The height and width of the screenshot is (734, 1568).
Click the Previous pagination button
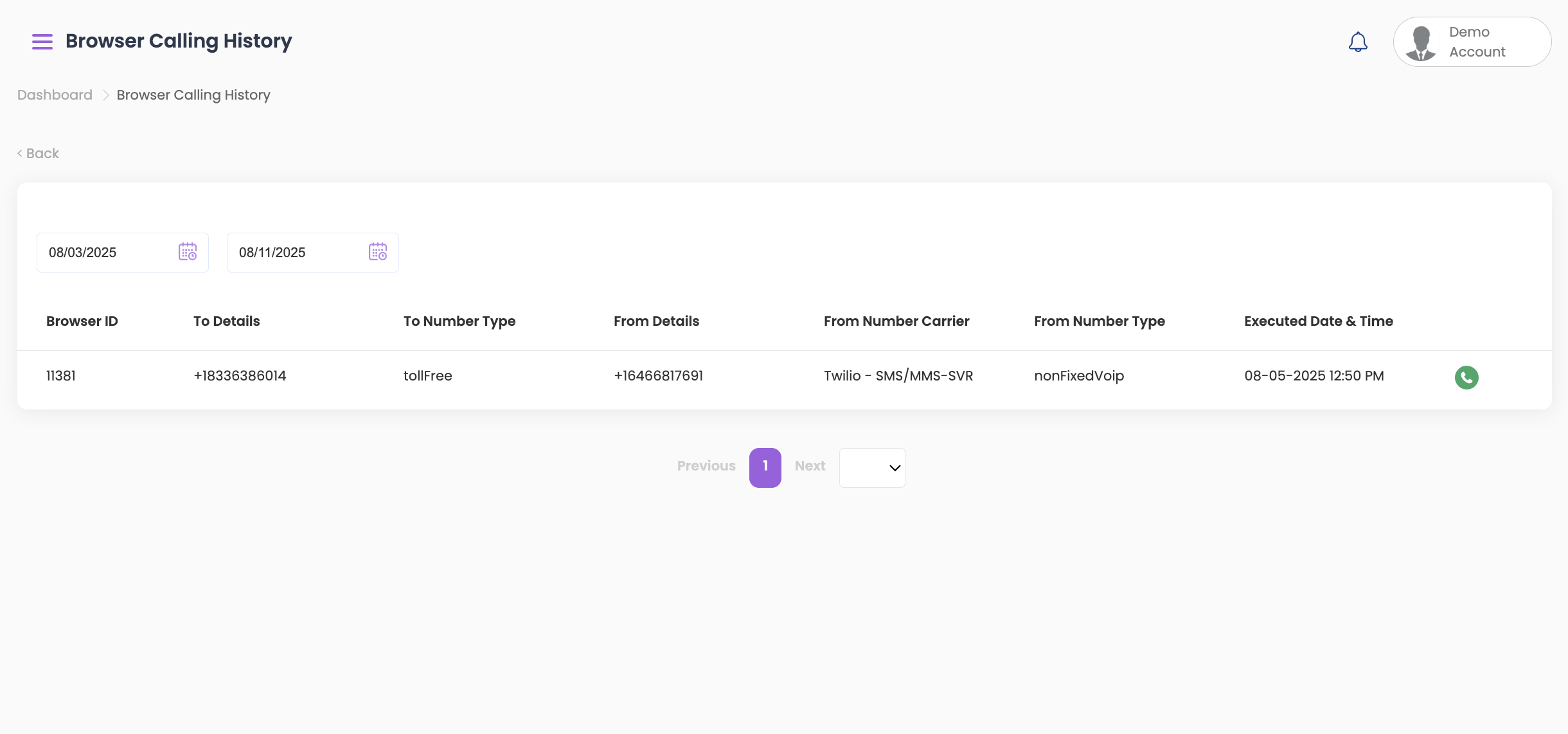[706, 466]
